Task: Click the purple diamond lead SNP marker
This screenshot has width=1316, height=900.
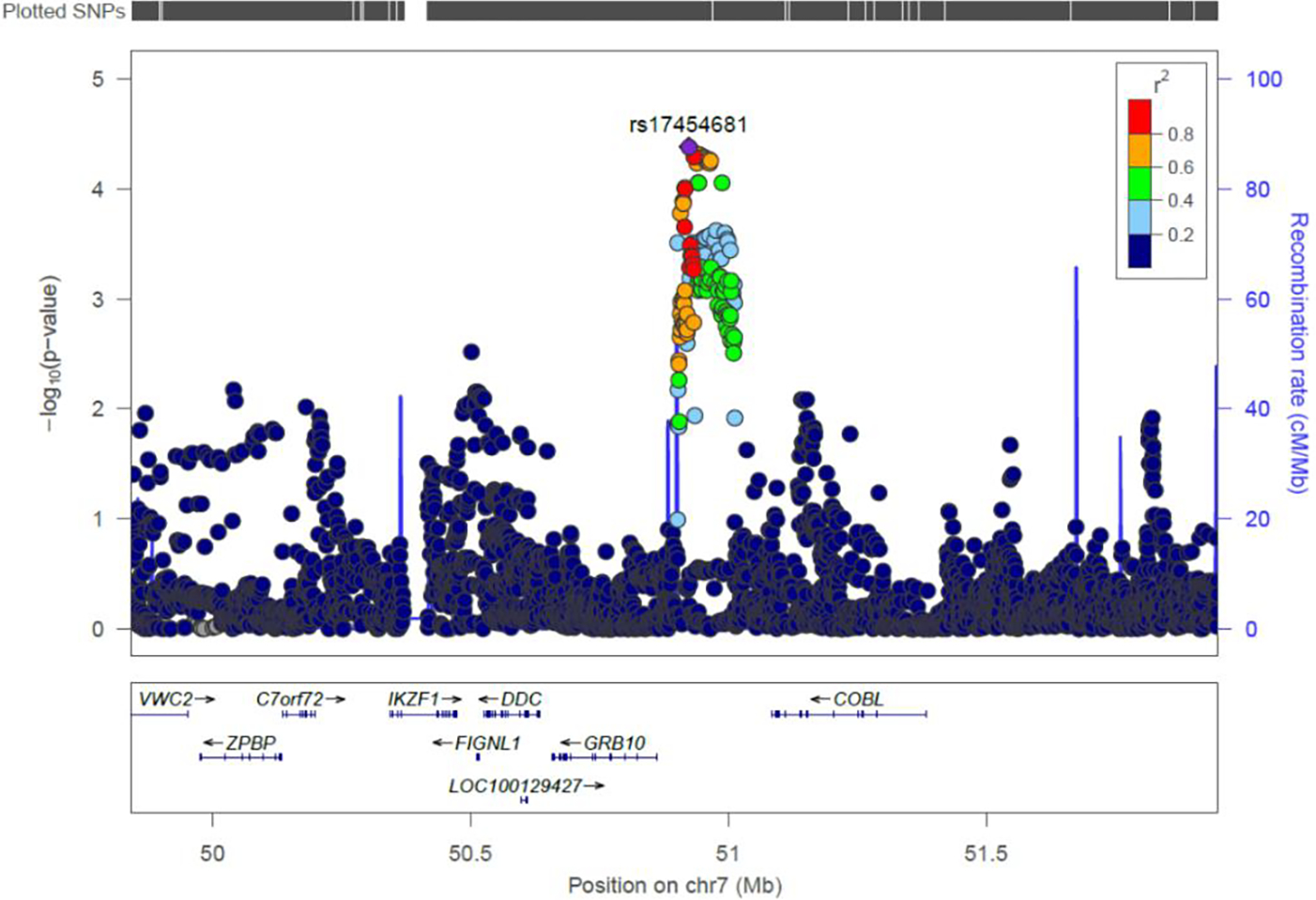Action: [688, 146]
